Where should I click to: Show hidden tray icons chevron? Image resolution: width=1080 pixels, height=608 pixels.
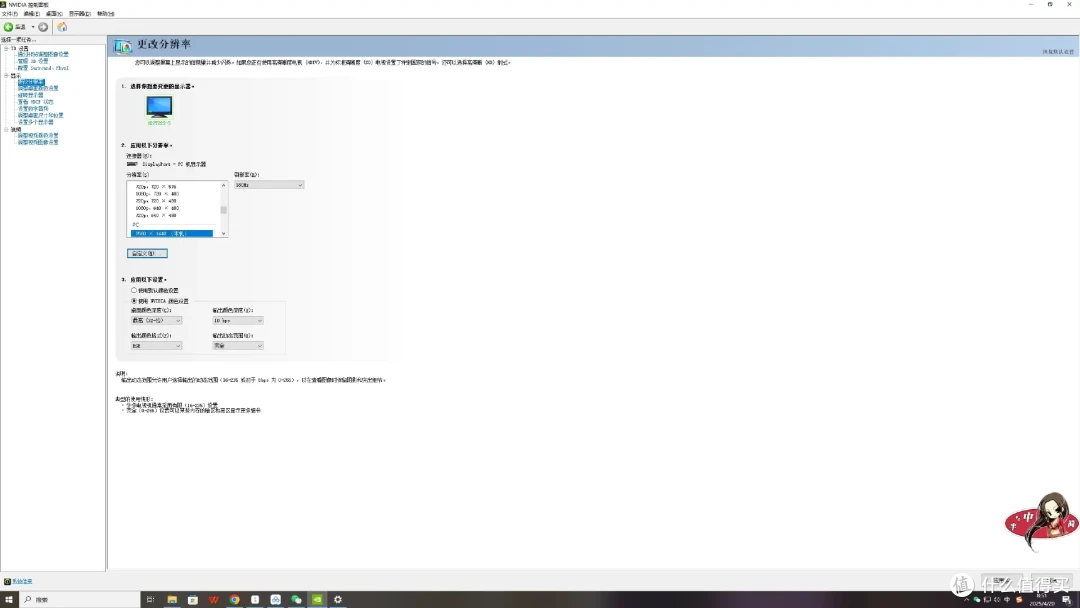coord(966,599)
